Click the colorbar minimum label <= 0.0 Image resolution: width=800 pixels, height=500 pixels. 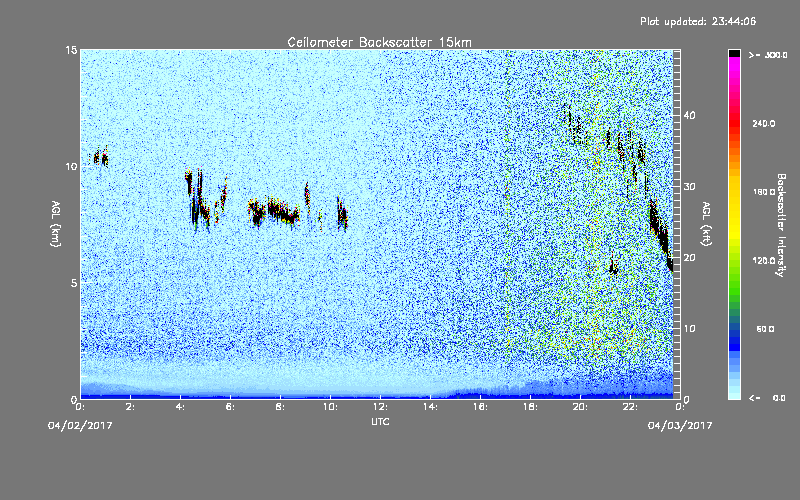[767, 398]
